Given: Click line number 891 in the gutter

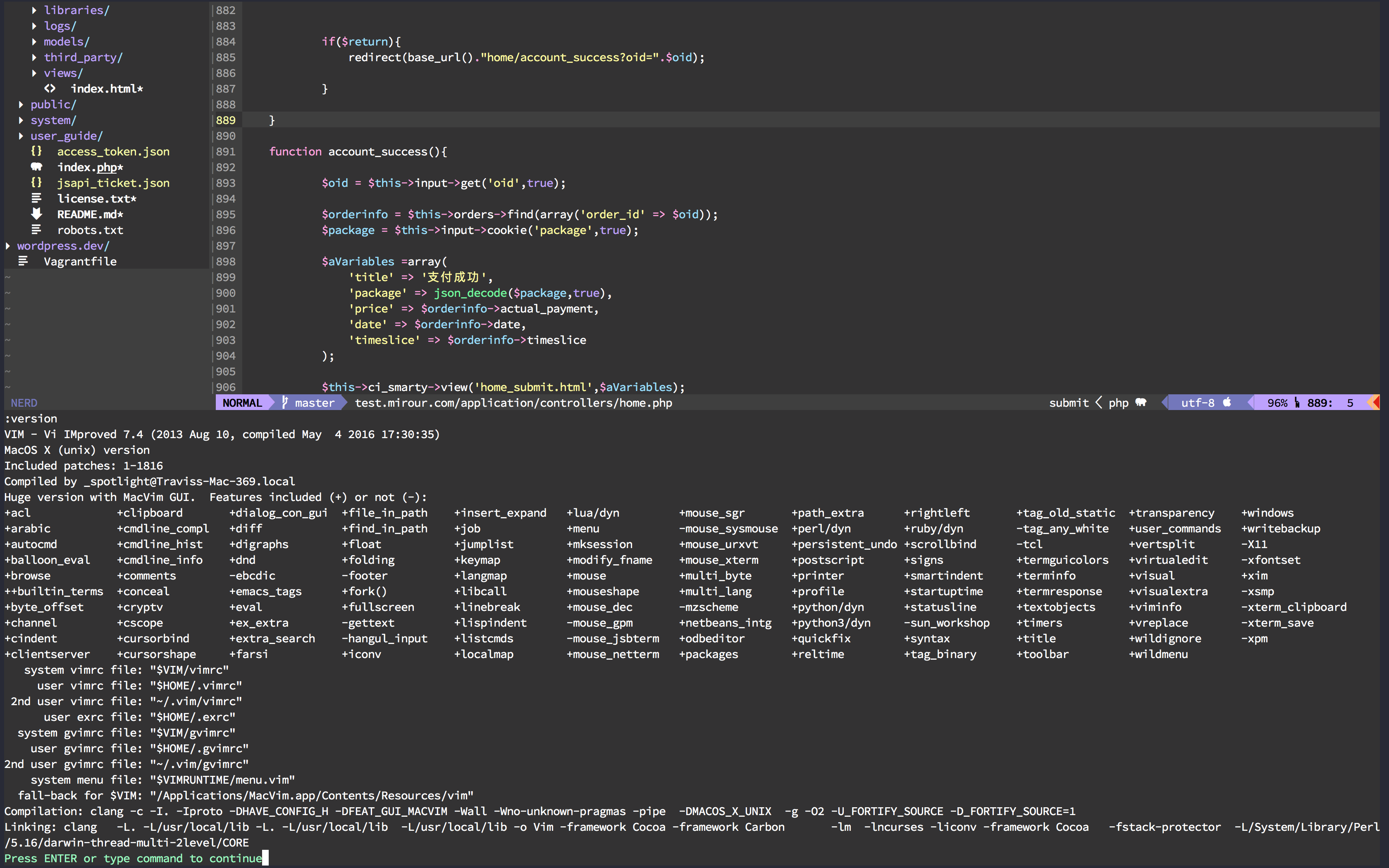Looking at the screenshot, I should click(226, 152).
